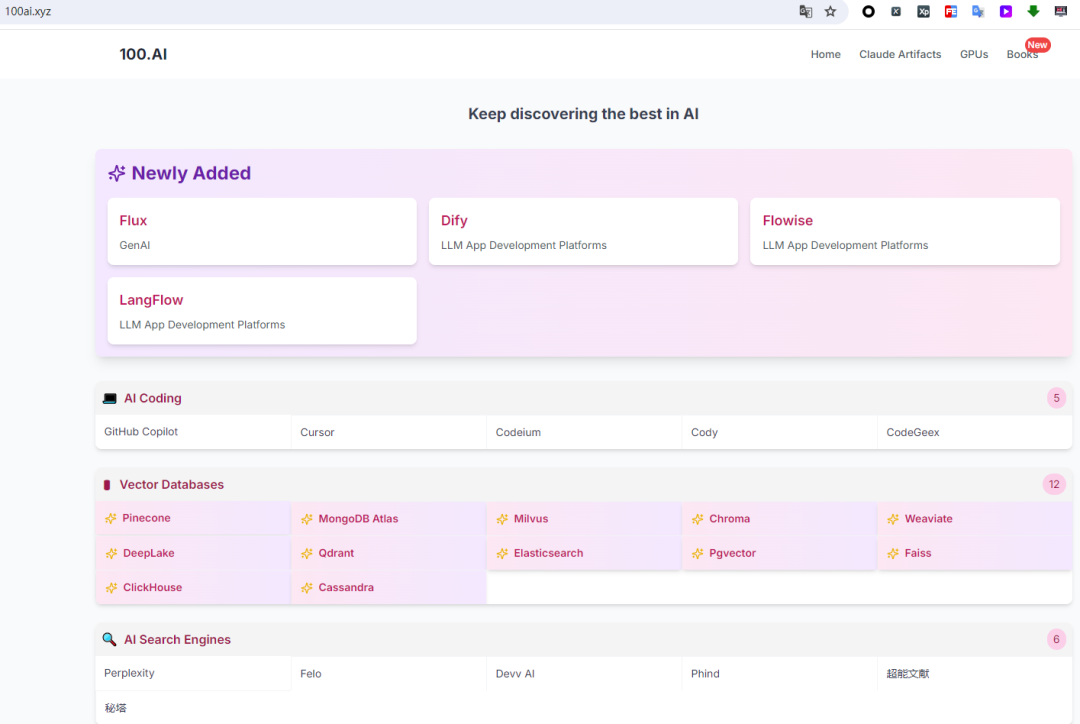Open the Flux GenAI card
This screenshot has width=1080, height=724.
(262, 231)
